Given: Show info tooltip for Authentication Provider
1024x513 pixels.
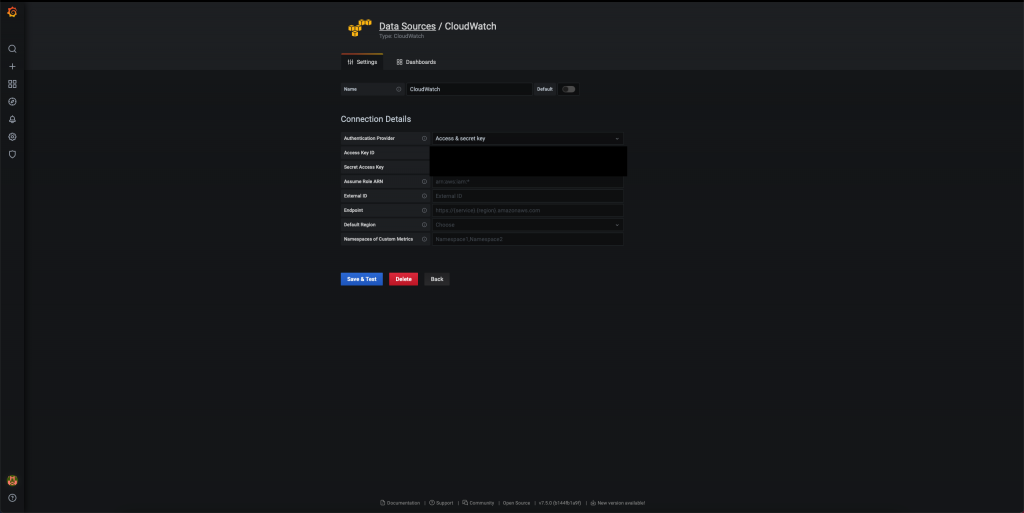Looking at the screenshot, I should tap(424, 138).
